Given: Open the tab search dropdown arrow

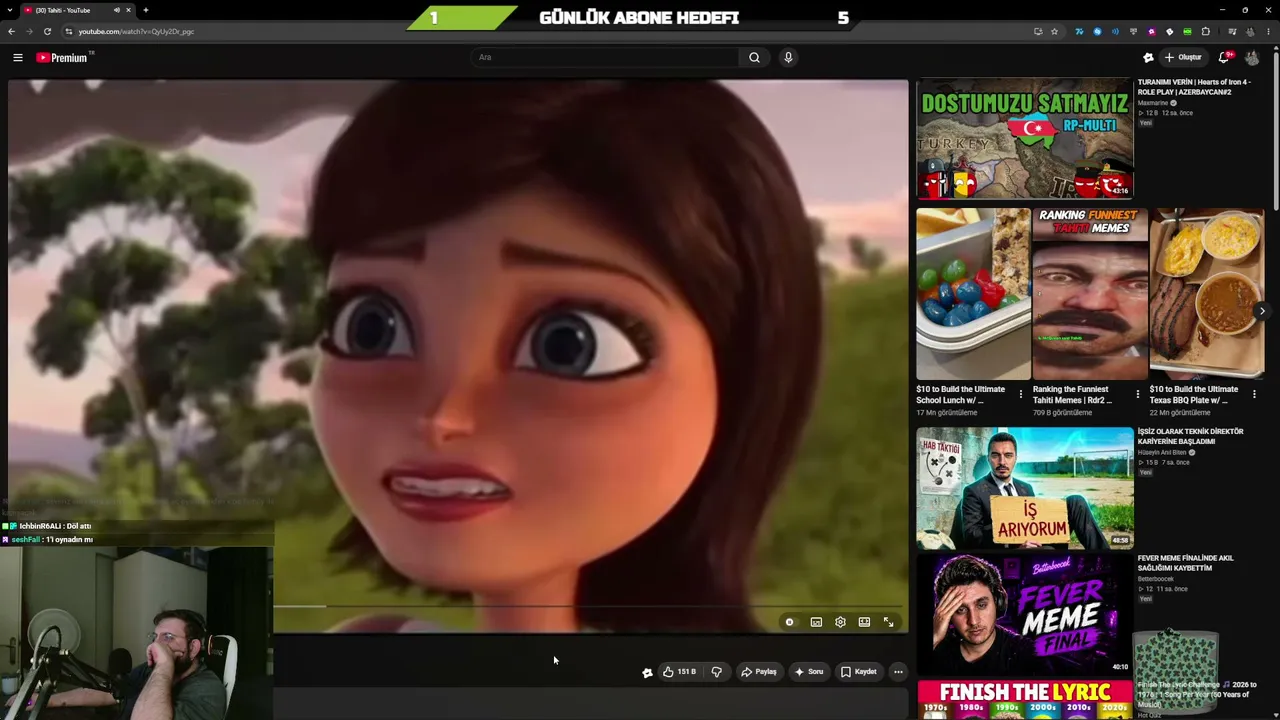Looking at the screenshot, I should tap(9, 10).
